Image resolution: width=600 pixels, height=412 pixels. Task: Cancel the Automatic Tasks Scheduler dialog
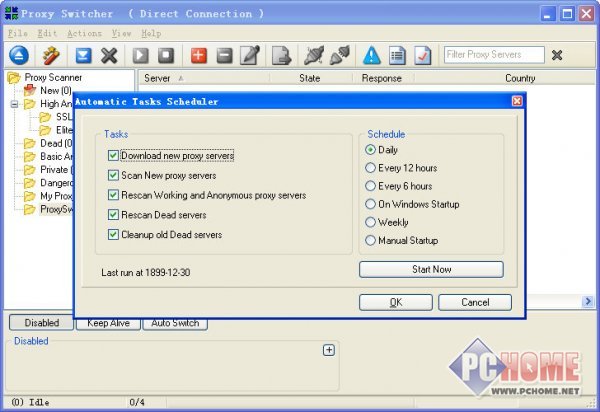[x=475, y=302]
